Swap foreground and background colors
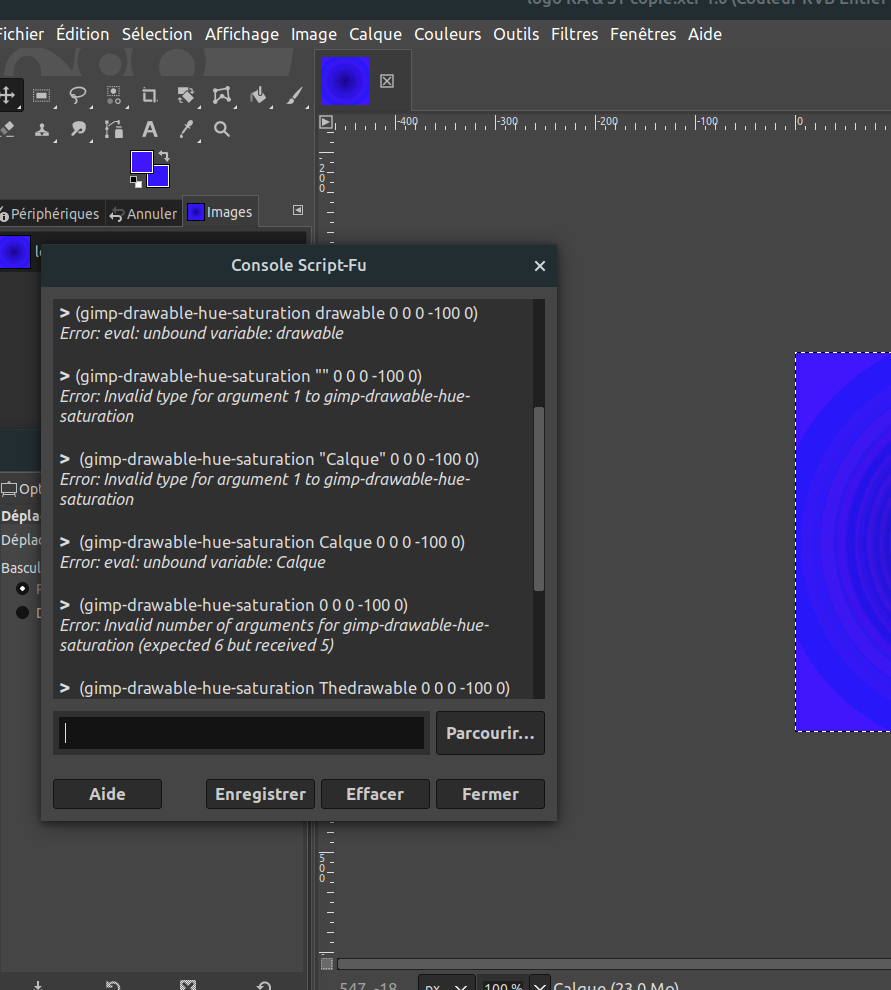 coord(164,156)
